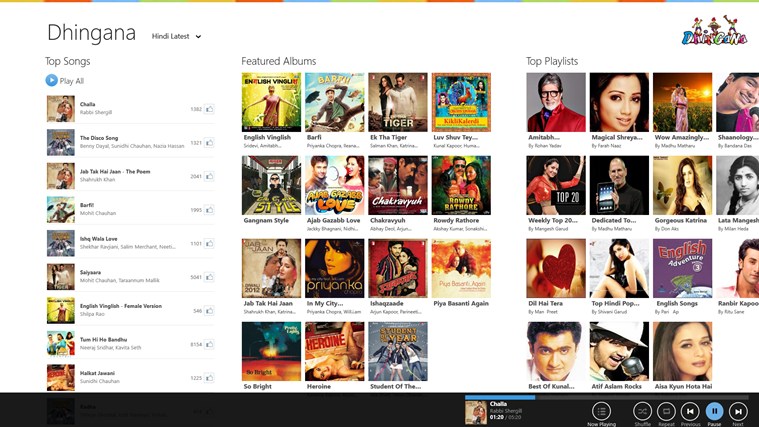This screenshot has width=759, height=427.
Task: Open the Magical Shreya playlist
Action: click(619, 102)
